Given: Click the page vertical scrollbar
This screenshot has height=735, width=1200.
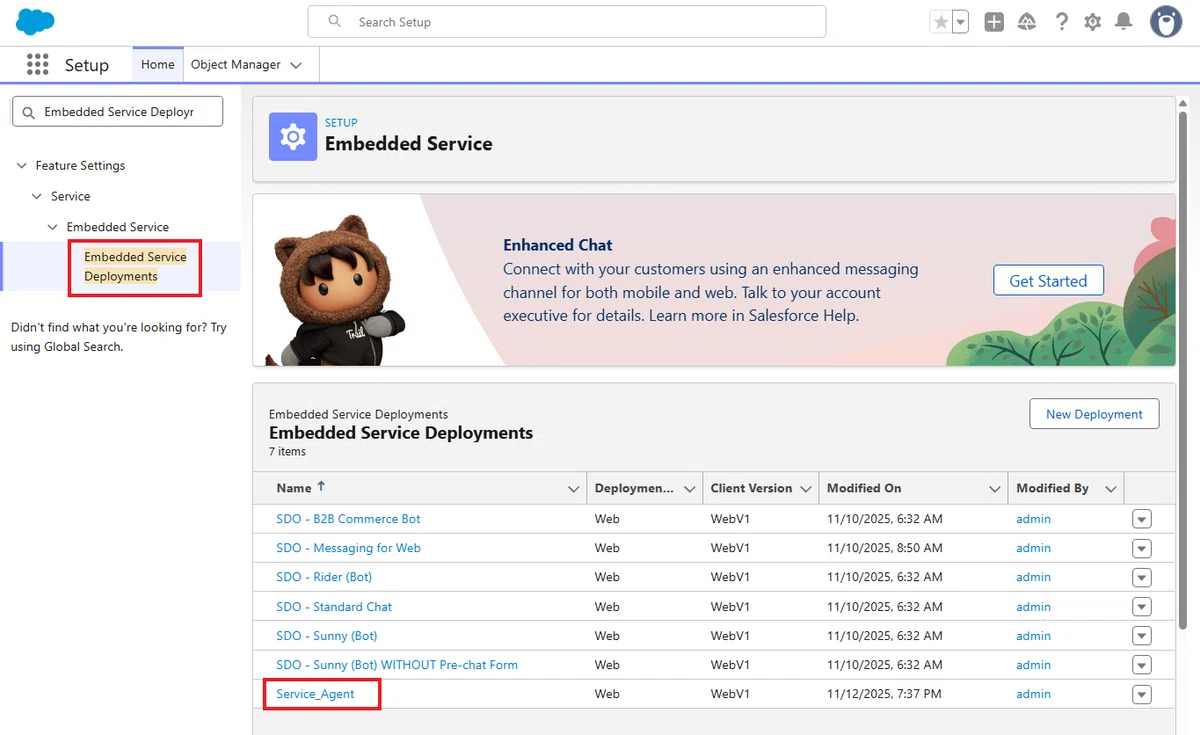Looking at the screenshot, I should [x=1184, y=370].
